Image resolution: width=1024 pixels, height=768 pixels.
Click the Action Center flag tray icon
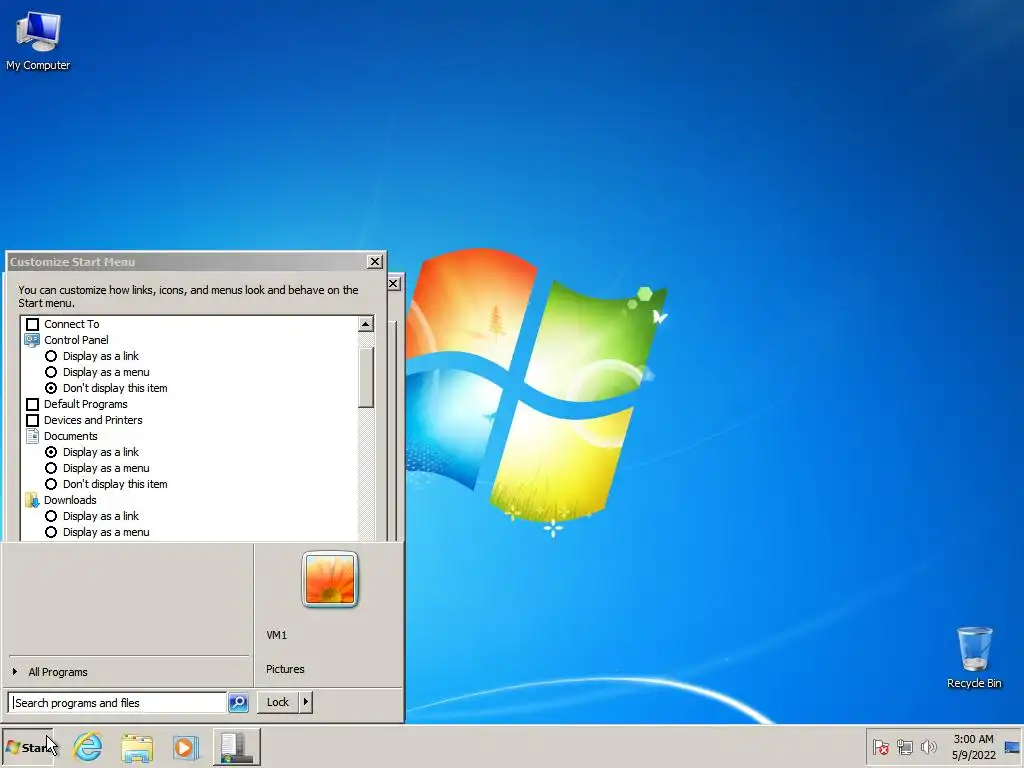pyautogui.click(x=880, y=746)
